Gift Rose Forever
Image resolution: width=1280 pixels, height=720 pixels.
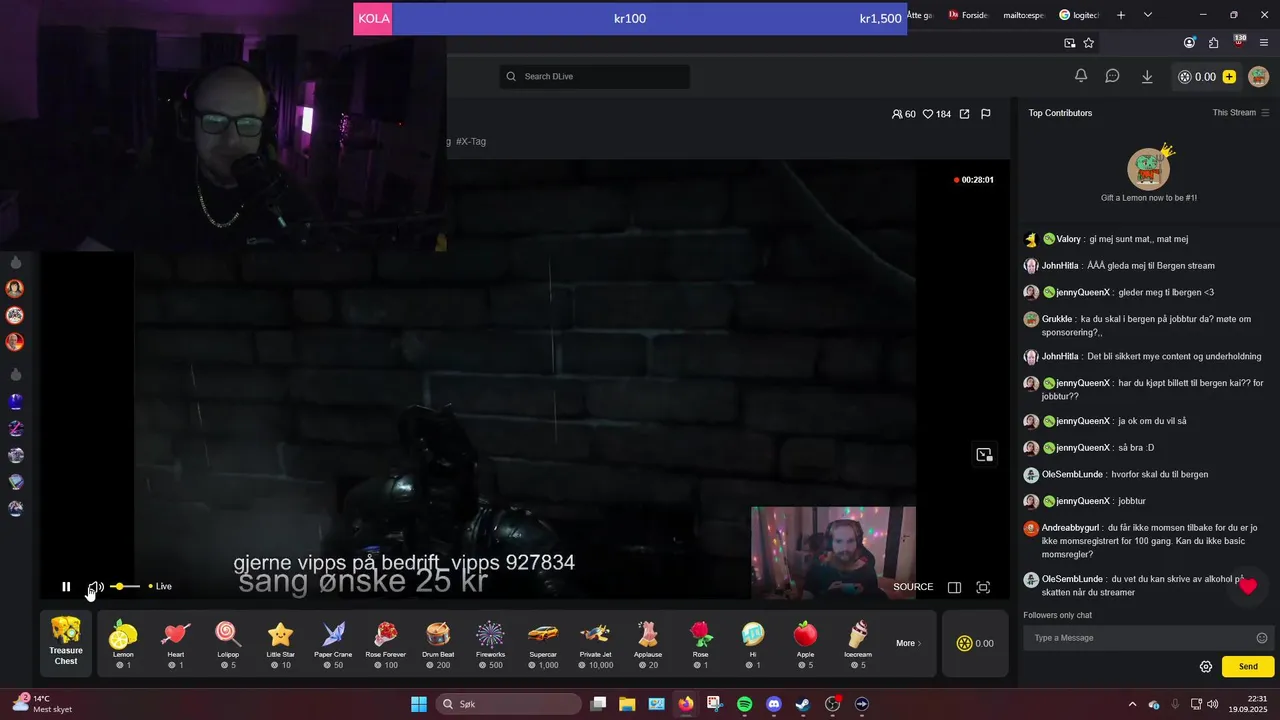386,644
